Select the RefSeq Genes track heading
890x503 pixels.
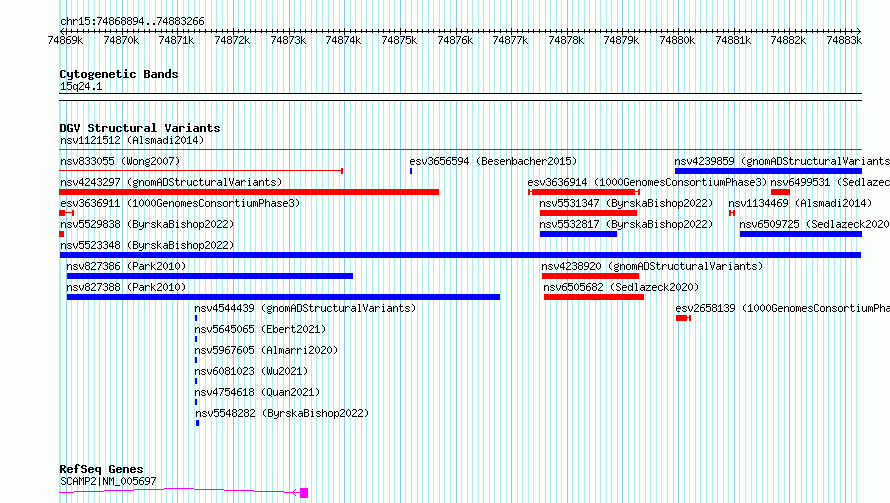click(x=102, y=470)
